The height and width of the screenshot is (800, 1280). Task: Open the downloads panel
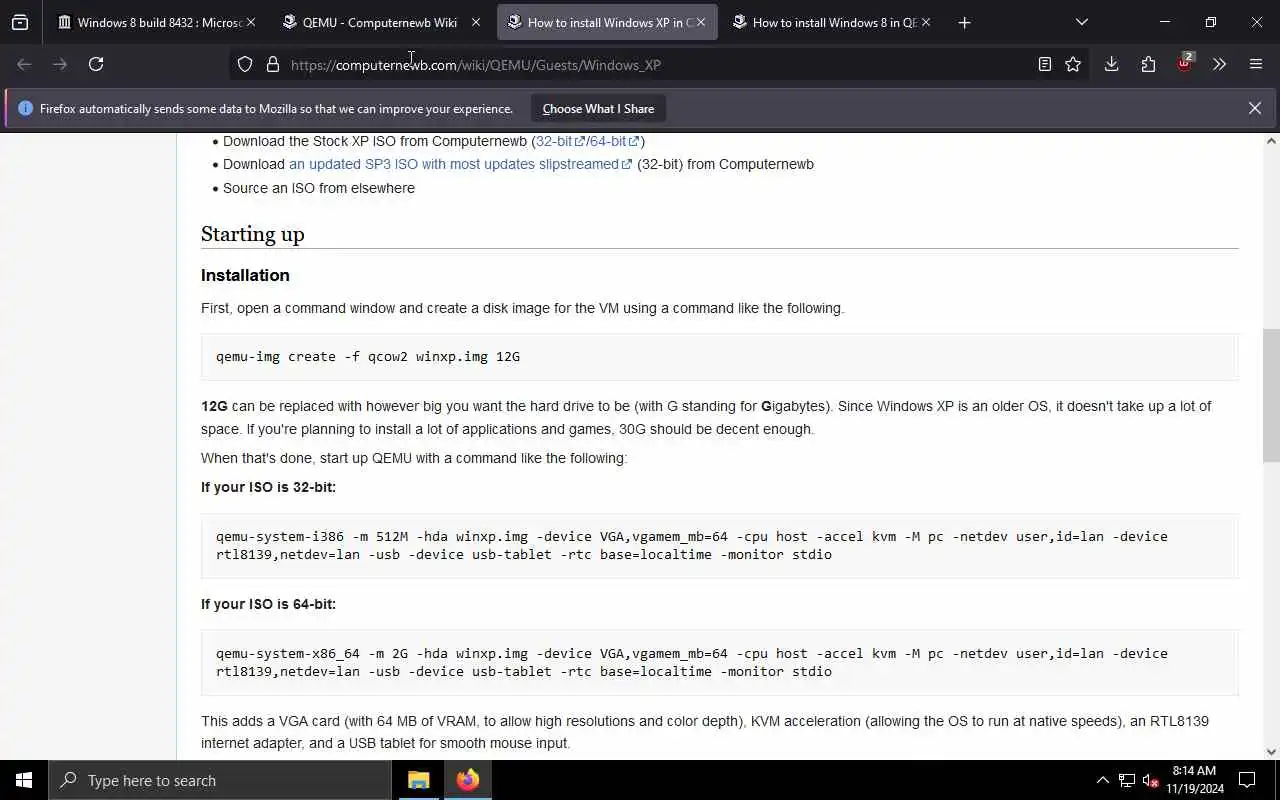tap(1111, 64)
